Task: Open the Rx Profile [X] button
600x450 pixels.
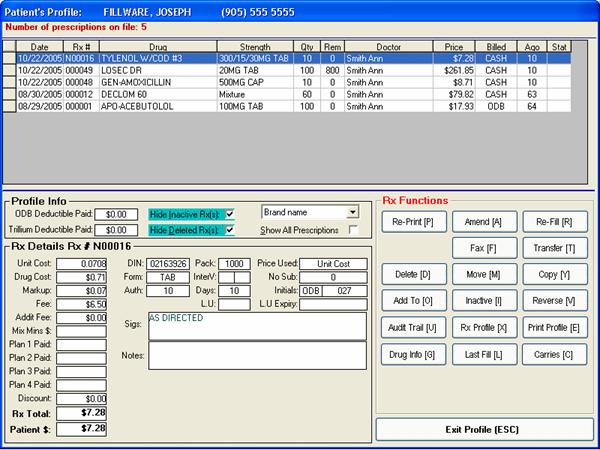Action: [x=484, y=328]
